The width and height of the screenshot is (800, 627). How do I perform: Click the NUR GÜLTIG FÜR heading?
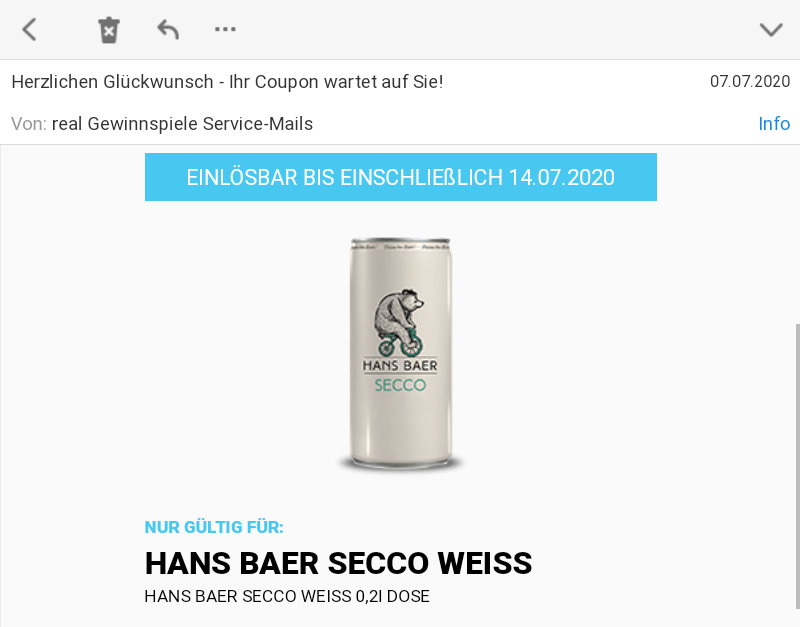(x=214, y=527)
